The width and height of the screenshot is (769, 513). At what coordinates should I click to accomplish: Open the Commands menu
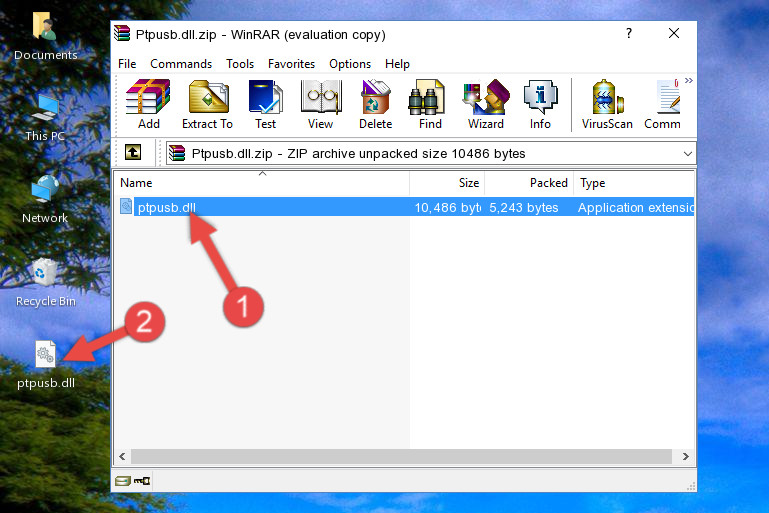pos(181,64)
